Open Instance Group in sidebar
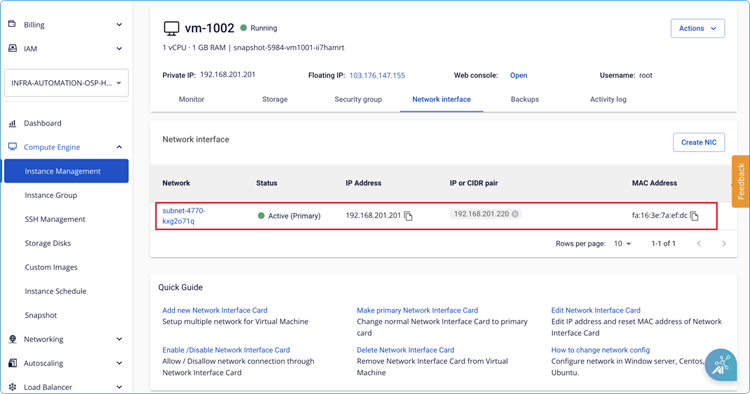The height and width of the screenshot is (394, 750). tap(51, 195)
